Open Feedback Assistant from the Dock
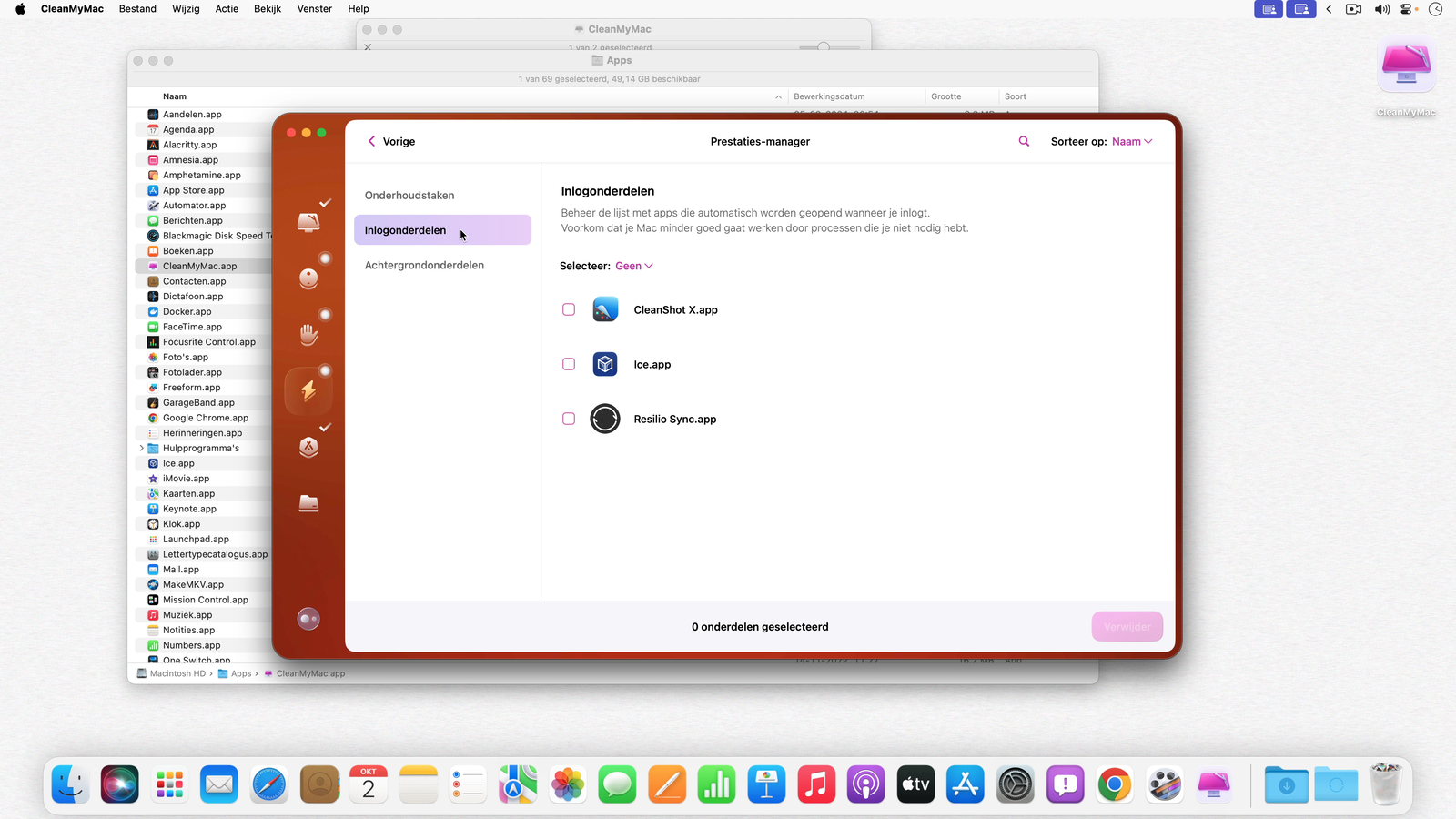The height and width of the screenshot is (819, 1456). point(1065,784)
